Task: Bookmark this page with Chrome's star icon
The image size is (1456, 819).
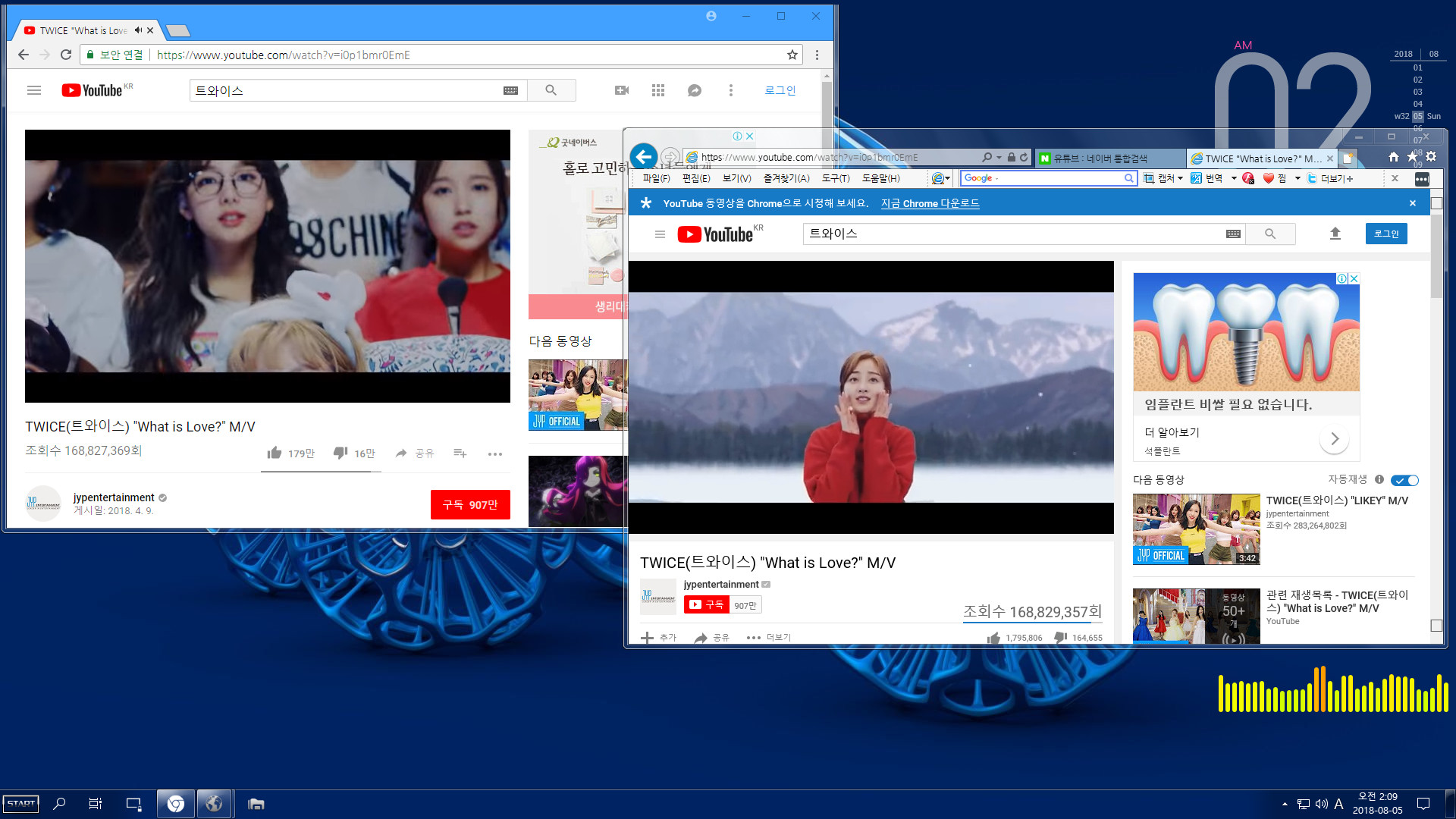Action: (792, 55)
